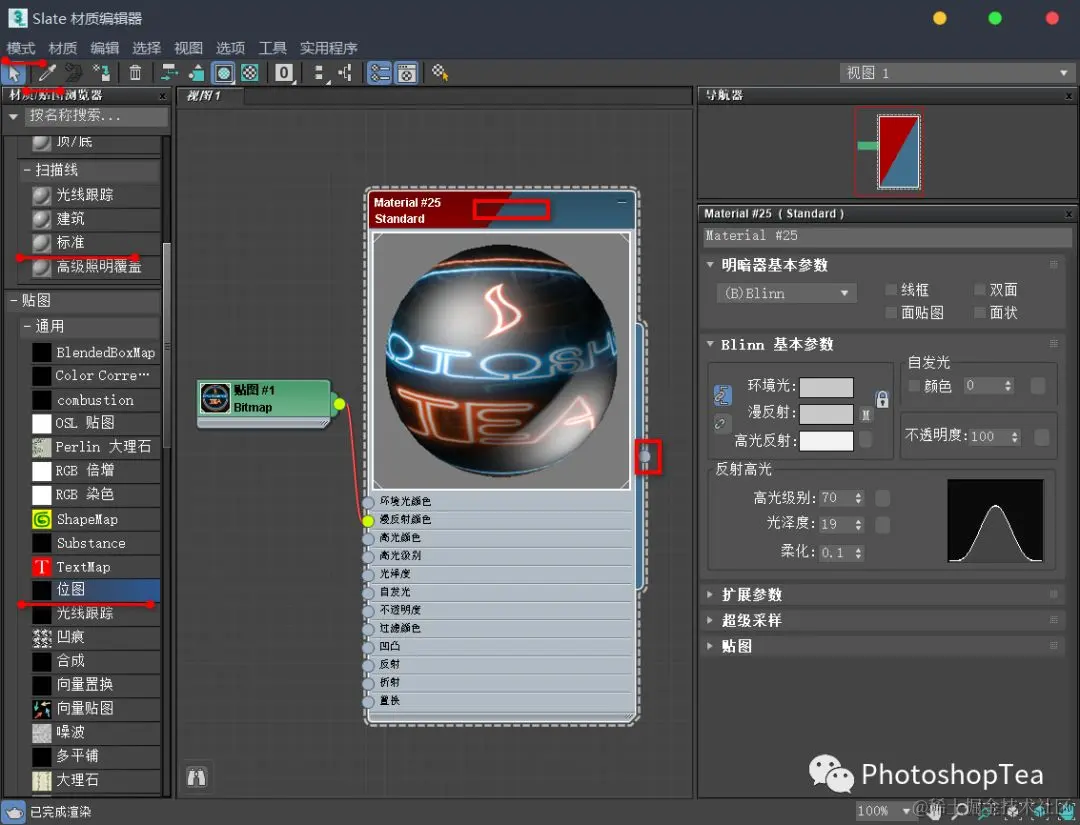
Task: Open the 环境光 ambient color swatch
Action: (826, 387)
